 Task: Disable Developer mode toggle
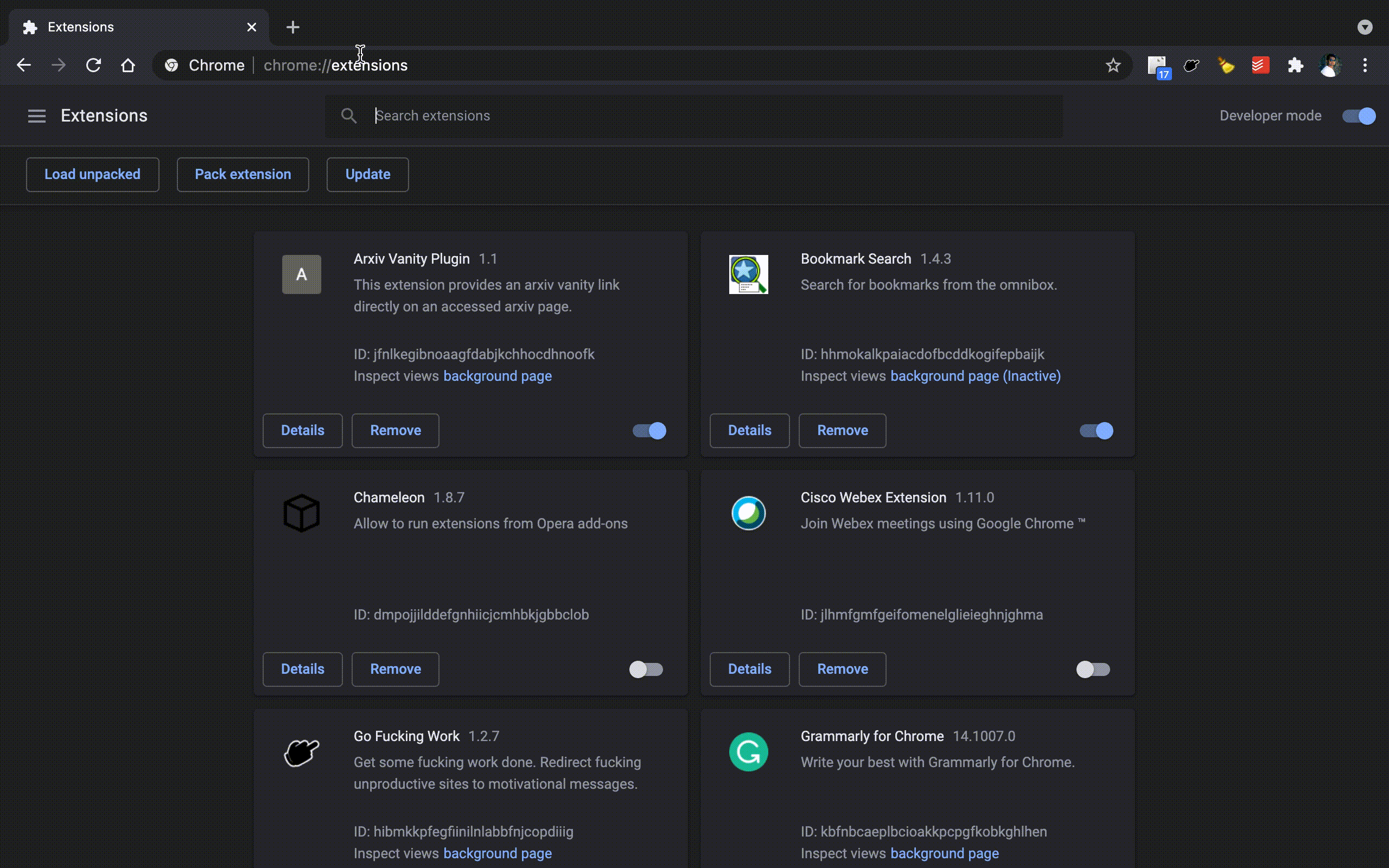click(x=1359, y=116)
